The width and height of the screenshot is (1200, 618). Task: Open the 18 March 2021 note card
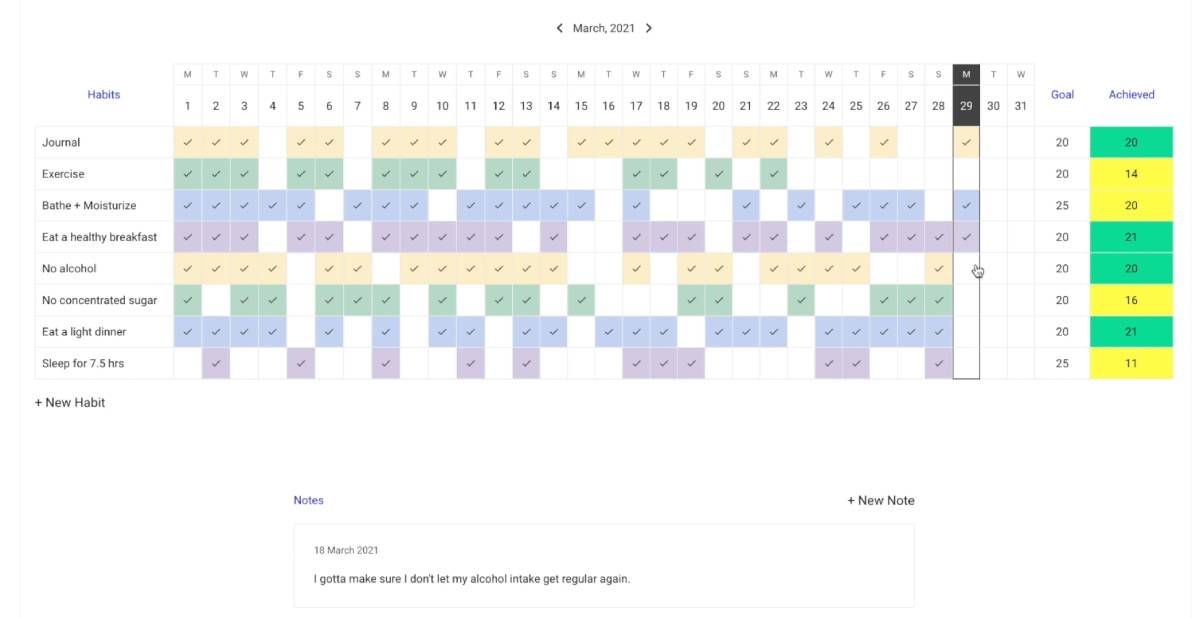(604, 566)
